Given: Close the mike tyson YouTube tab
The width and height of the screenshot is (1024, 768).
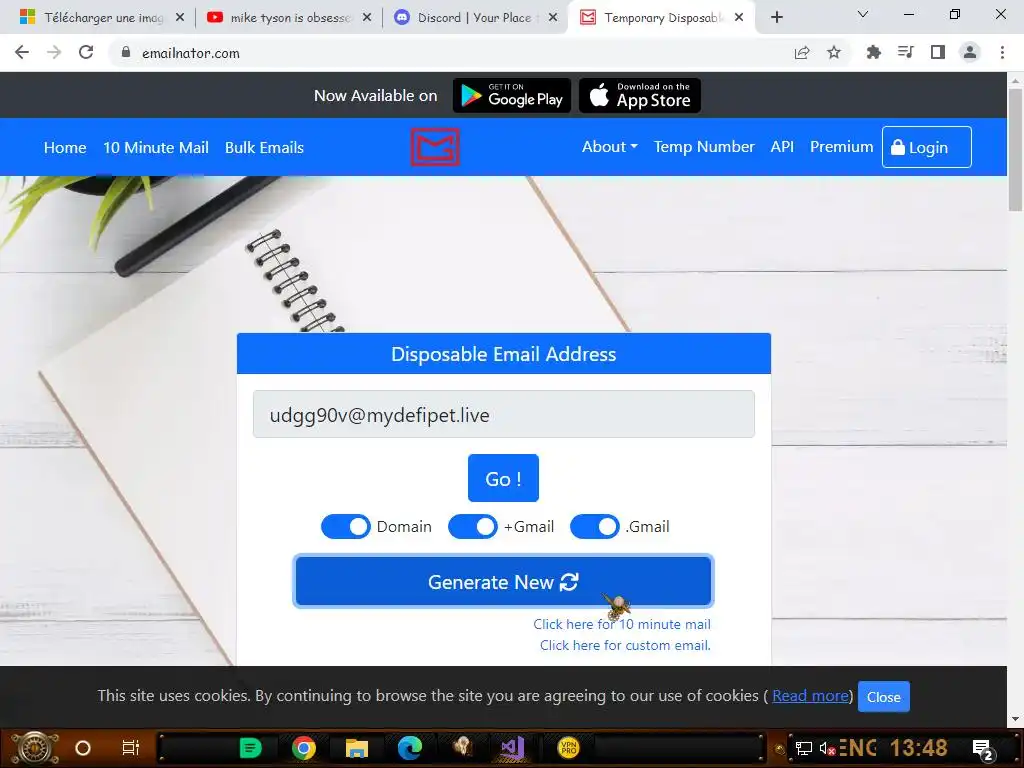Looking at the screenshot, I should point(367,18).
